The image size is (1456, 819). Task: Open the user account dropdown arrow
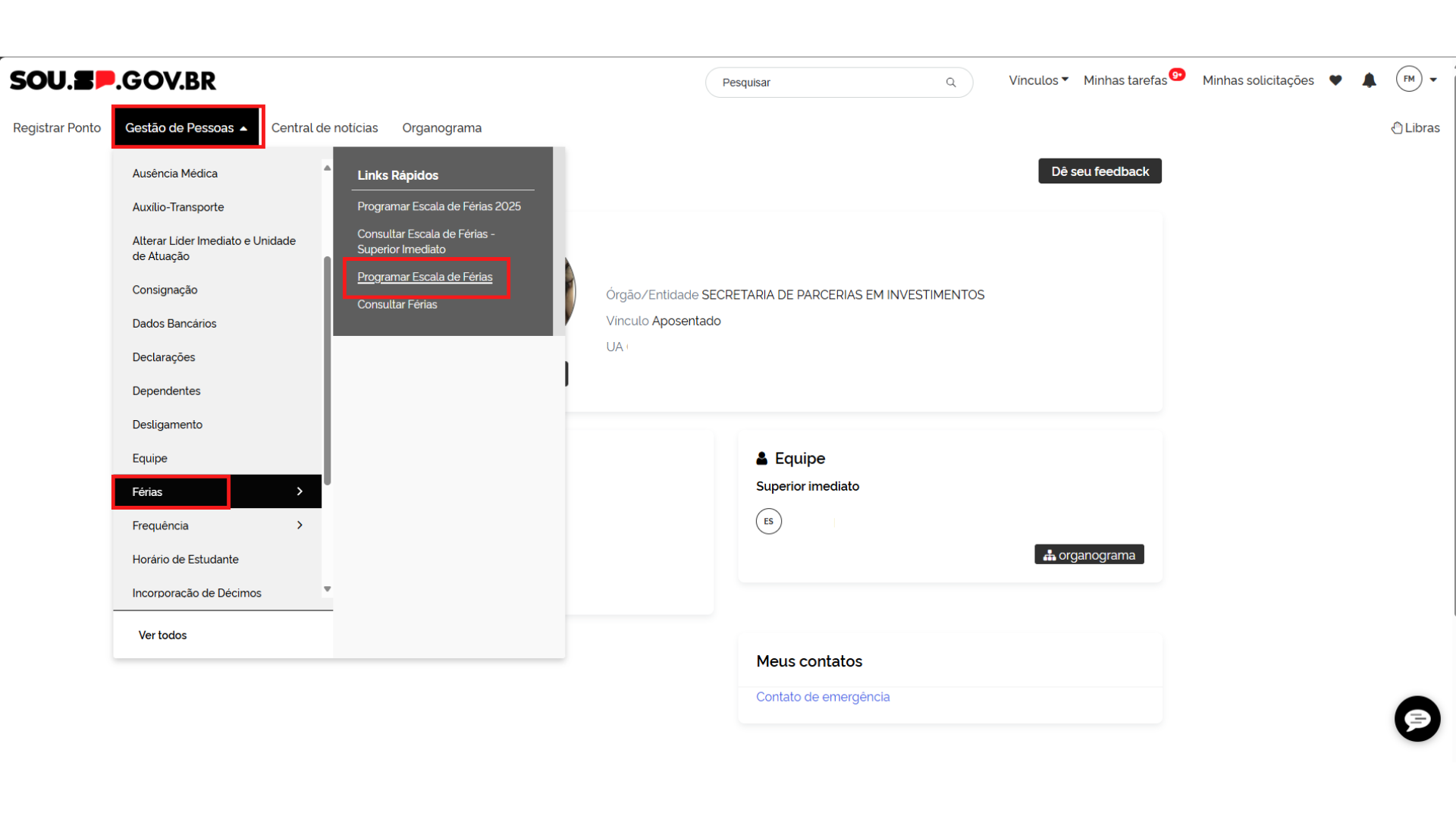coord(1433,80)
